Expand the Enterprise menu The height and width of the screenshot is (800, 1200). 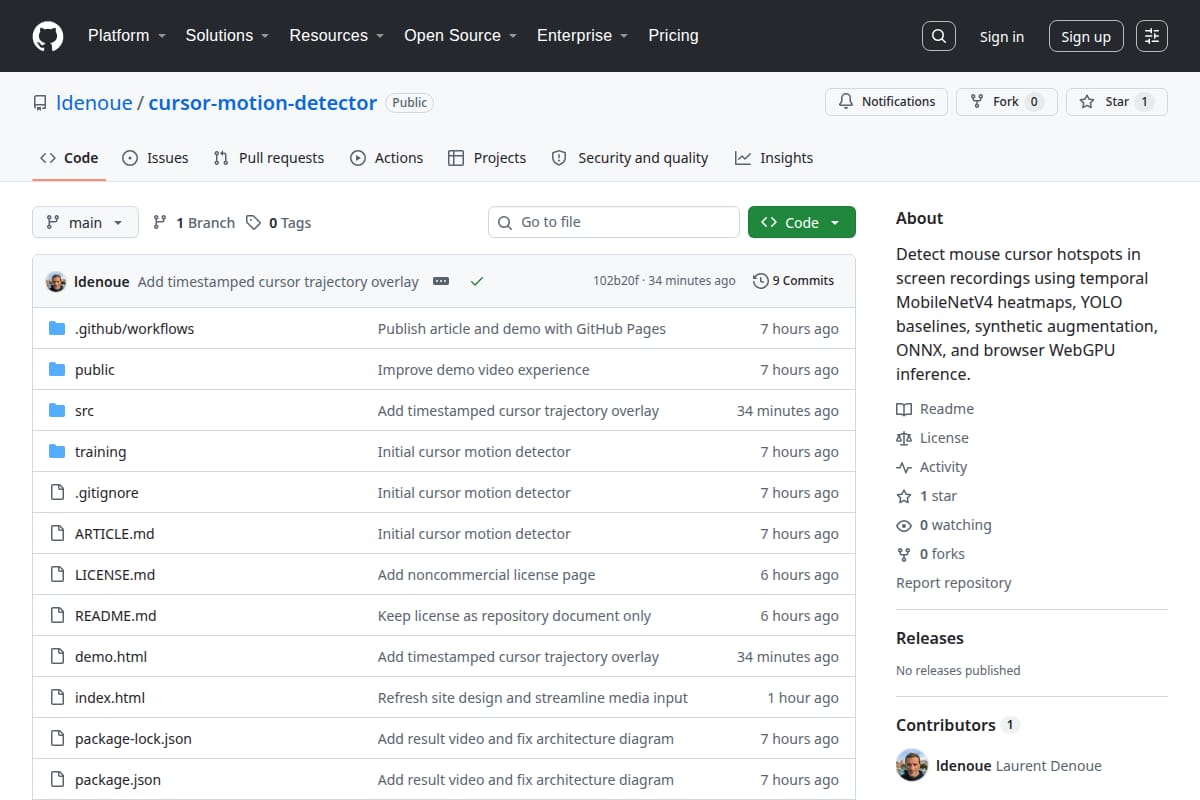point(582,36)
